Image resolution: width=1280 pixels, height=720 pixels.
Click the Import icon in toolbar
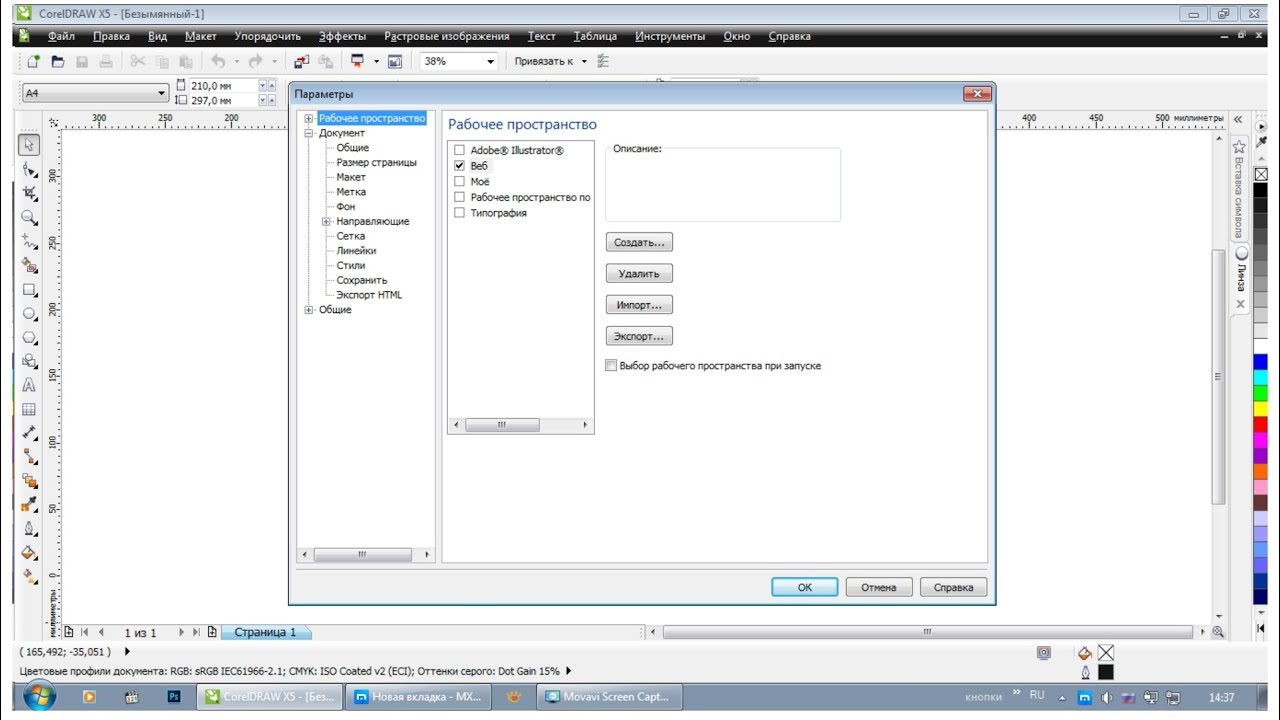301,61
